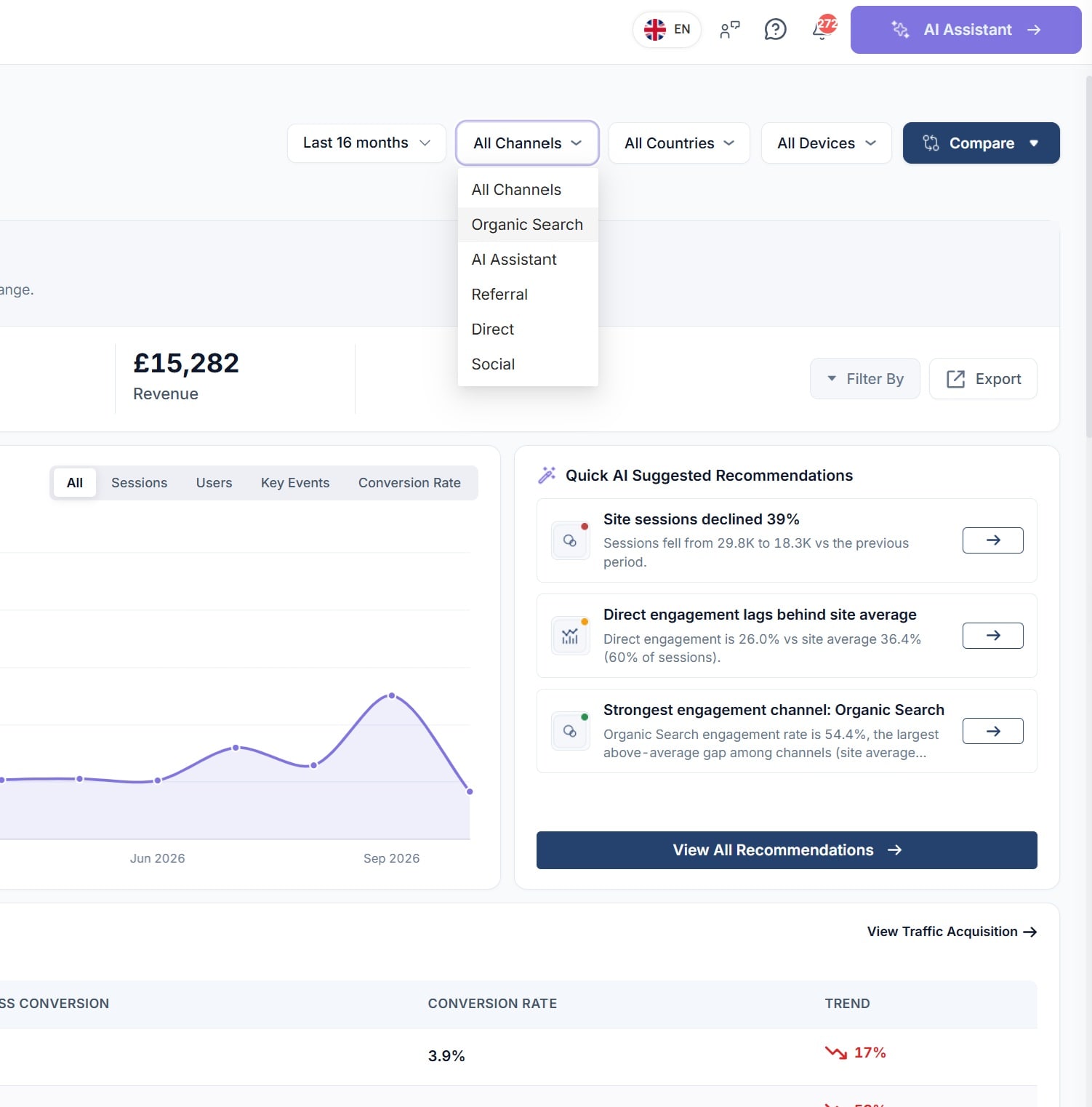Click the user feedback icon in header
Image resolution: width=1092 pixels, height=1107 pixels.
pos(729,30)
